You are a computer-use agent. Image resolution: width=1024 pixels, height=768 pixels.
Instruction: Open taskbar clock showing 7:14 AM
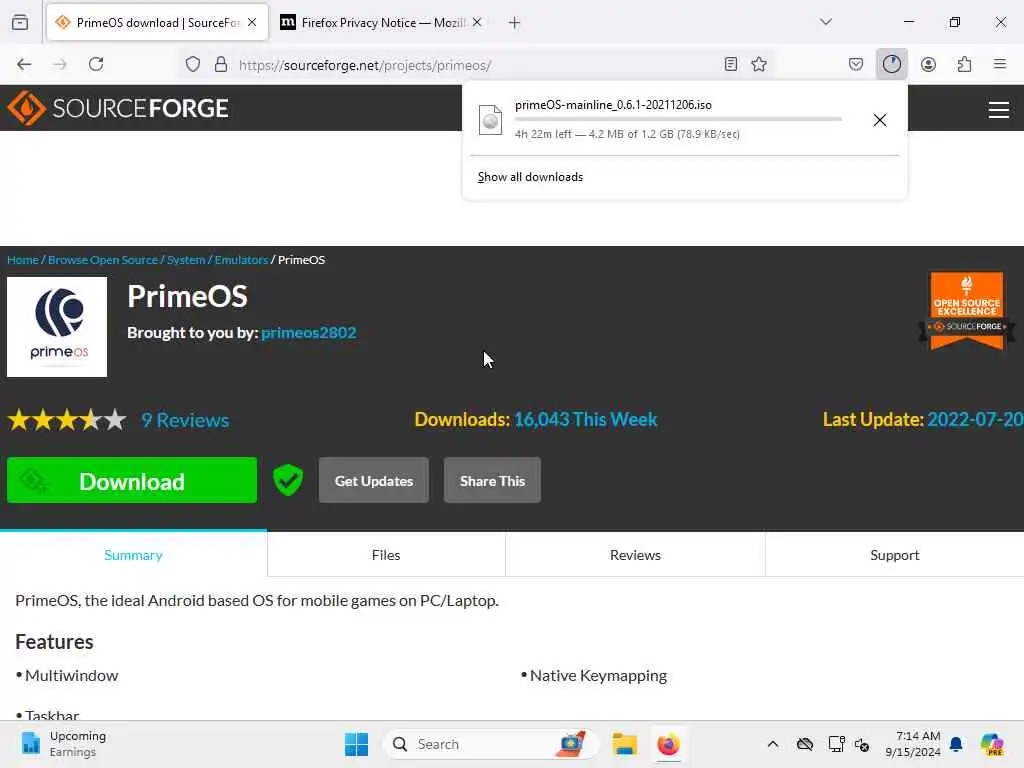[913, 744]
